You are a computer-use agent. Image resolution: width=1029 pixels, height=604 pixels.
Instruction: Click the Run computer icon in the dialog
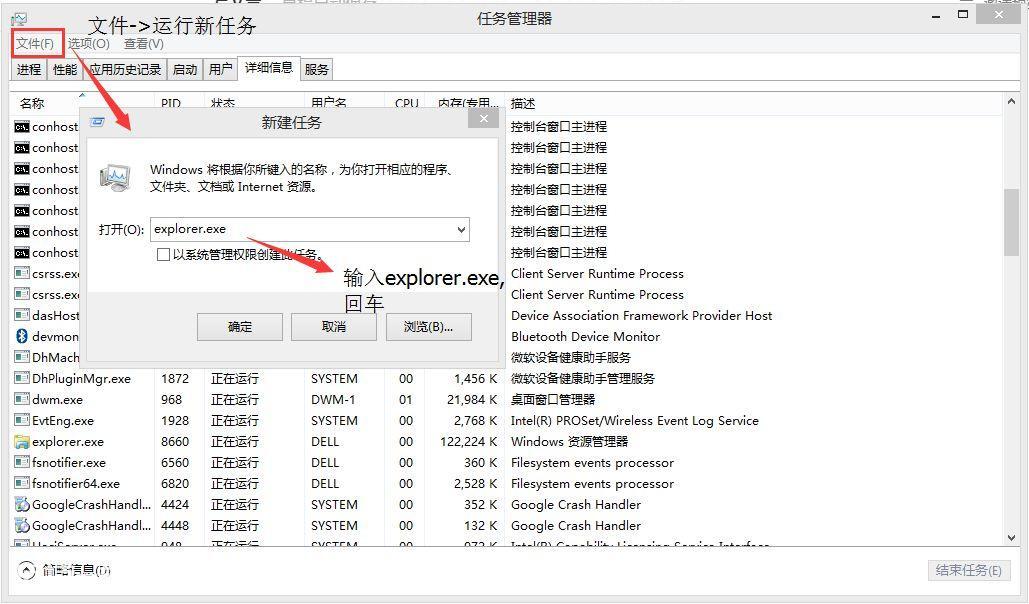(115, 177)
